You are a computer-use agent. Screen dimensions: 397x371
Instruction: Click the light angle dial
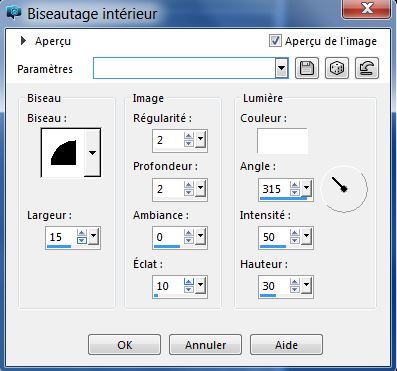[x=344, y=189]
